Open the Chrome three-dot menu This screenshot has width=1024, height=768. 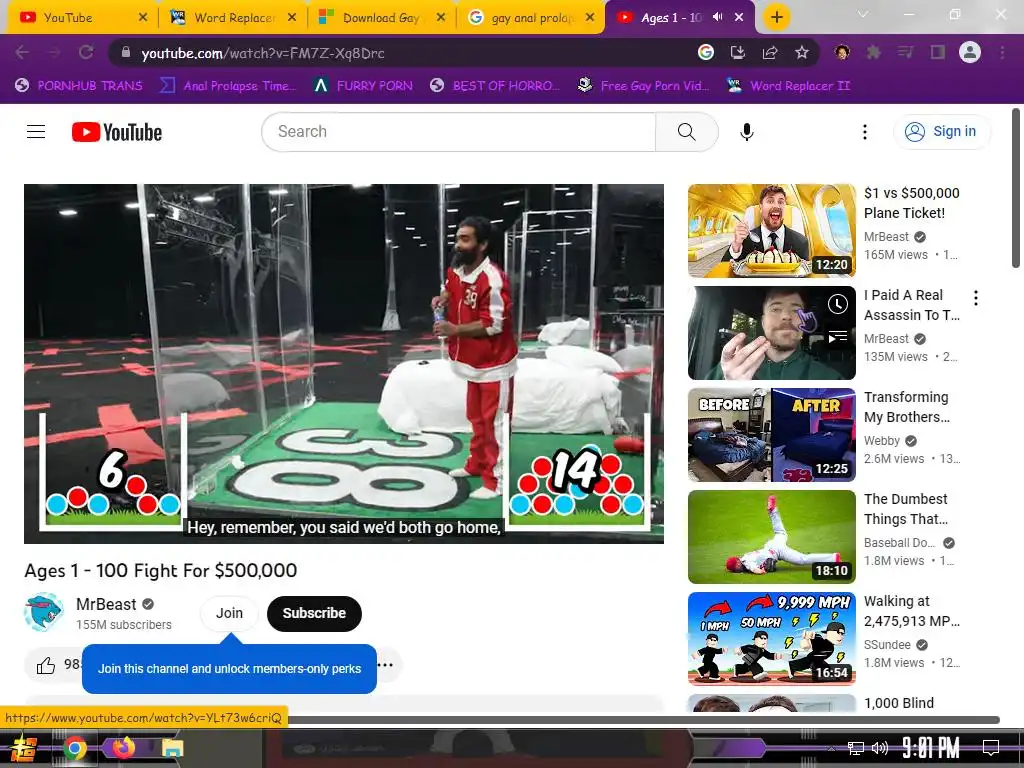[x=1002, y=52]
